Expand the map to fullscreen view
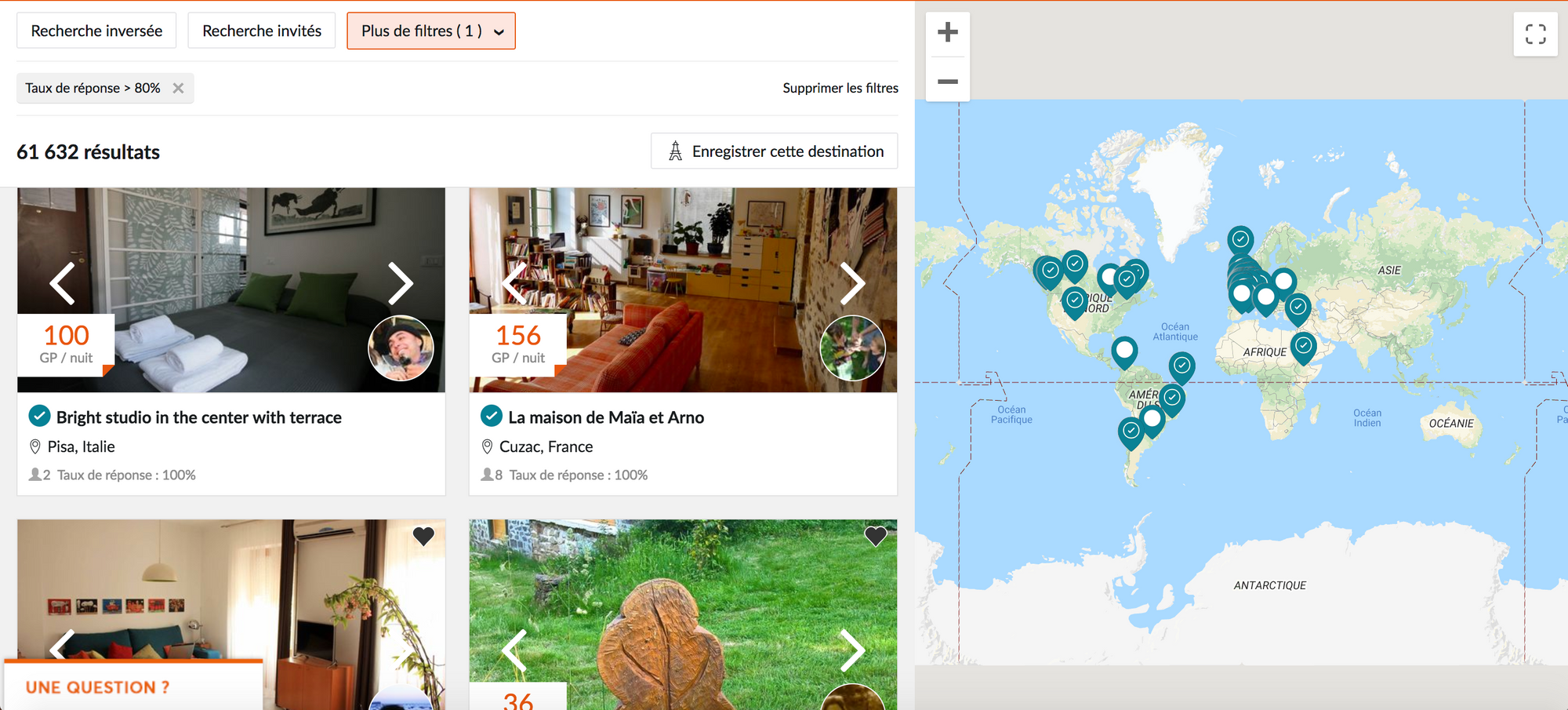The width and height of the screenshot is (1568, 710). pos(1536,35)
